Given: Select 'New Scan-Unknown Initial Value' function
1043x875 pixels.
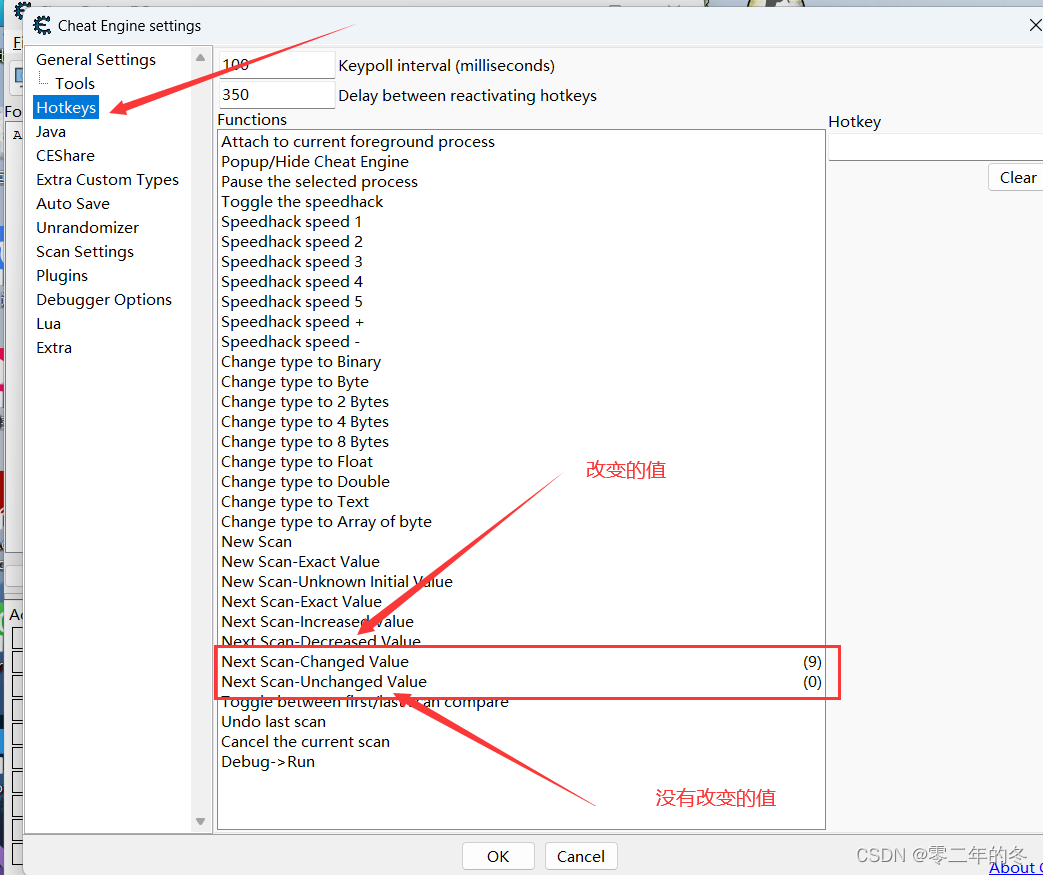Looking at the screenshot, I should click(521, 581).
